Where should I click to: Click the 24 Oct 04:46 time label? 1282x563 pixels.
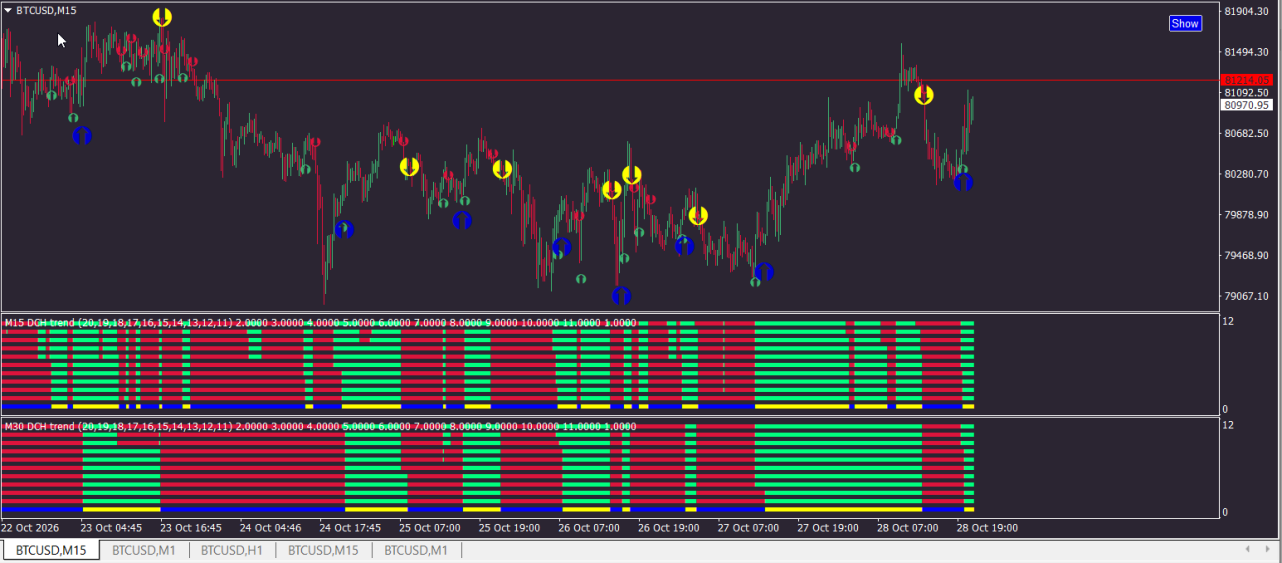(270, 527)
